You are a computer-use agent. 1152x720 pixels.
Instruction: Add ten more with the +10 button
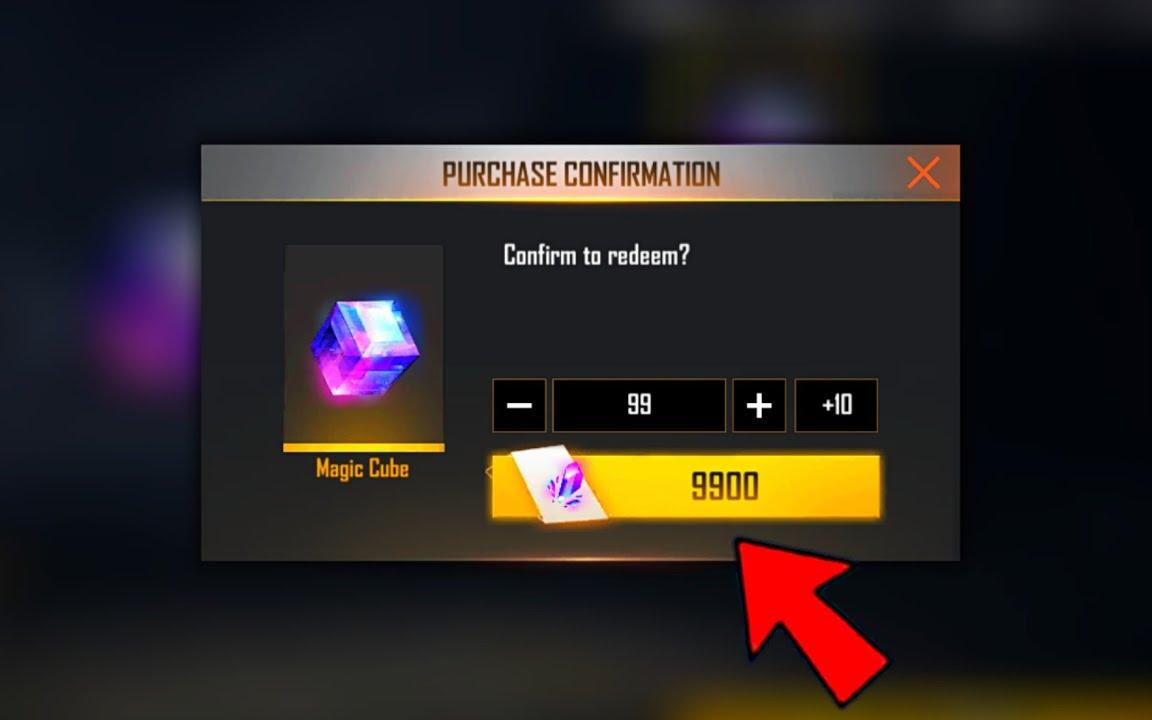coord(836,406)
